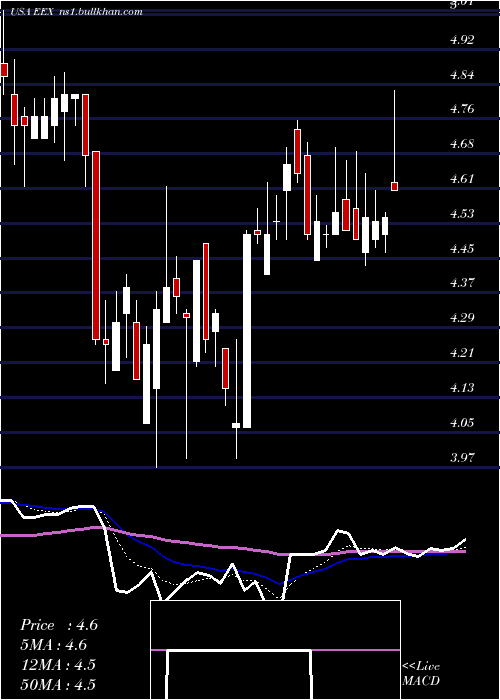Screen dimensions: 500x700
Task: Click the 4.21 price axis label
Action: point(462,353)
